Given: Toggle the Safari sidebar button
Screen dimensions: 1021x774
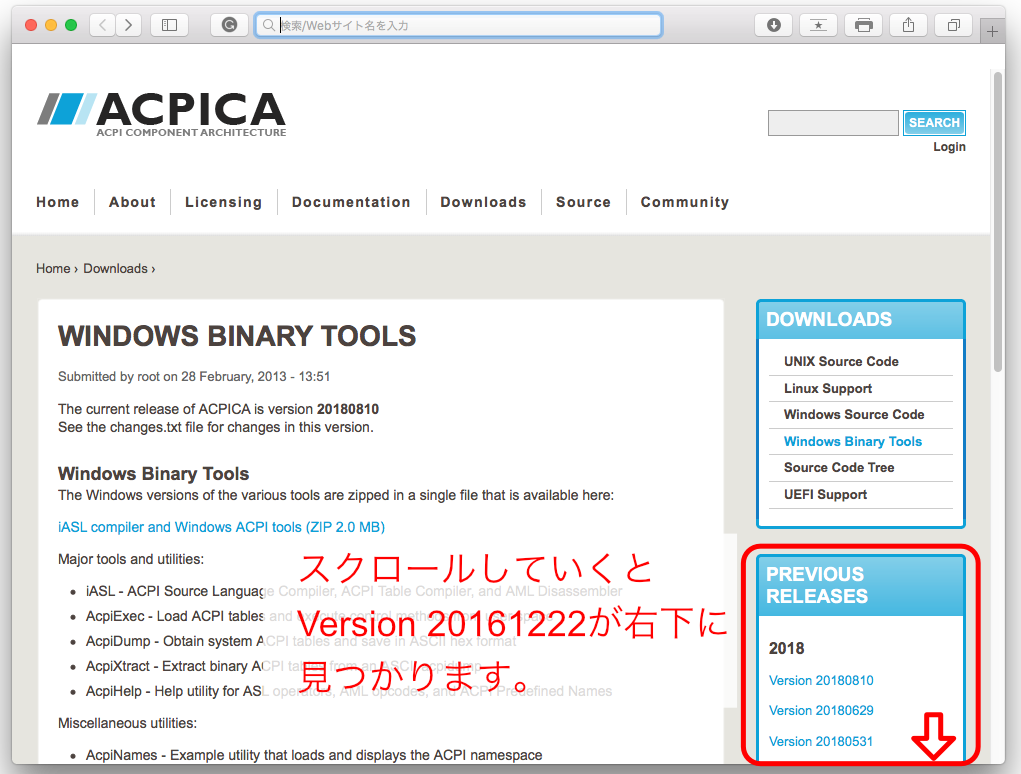Looking at the screenshot, I should [169, 25].
